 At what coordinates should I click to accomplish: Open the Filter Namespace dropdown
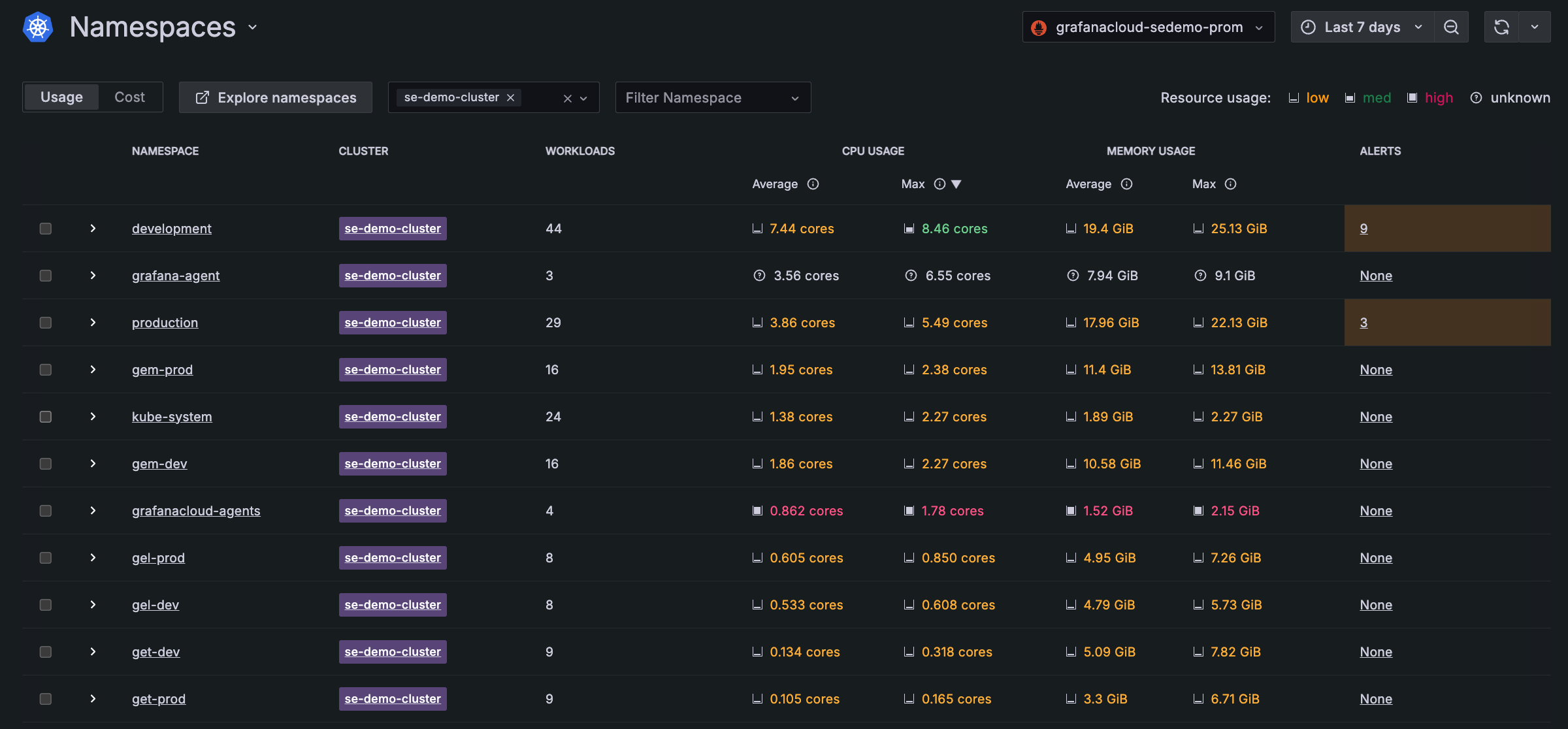[712, 98]
